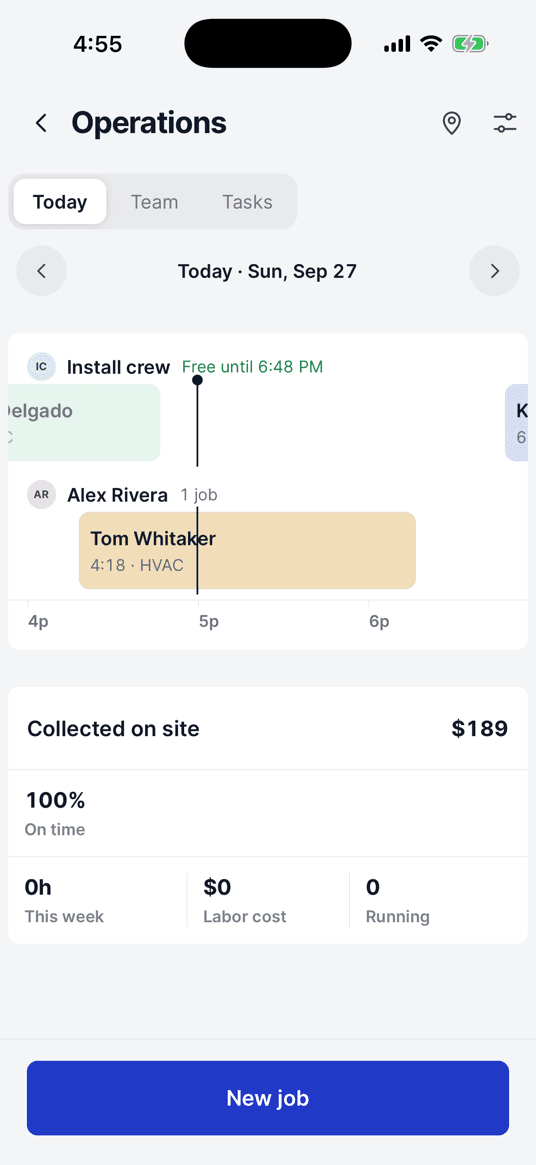The height and width of the screenshot is (1165, 536).
Task: Tap the Wi-Fi status icon
Action: coord(430,45)
